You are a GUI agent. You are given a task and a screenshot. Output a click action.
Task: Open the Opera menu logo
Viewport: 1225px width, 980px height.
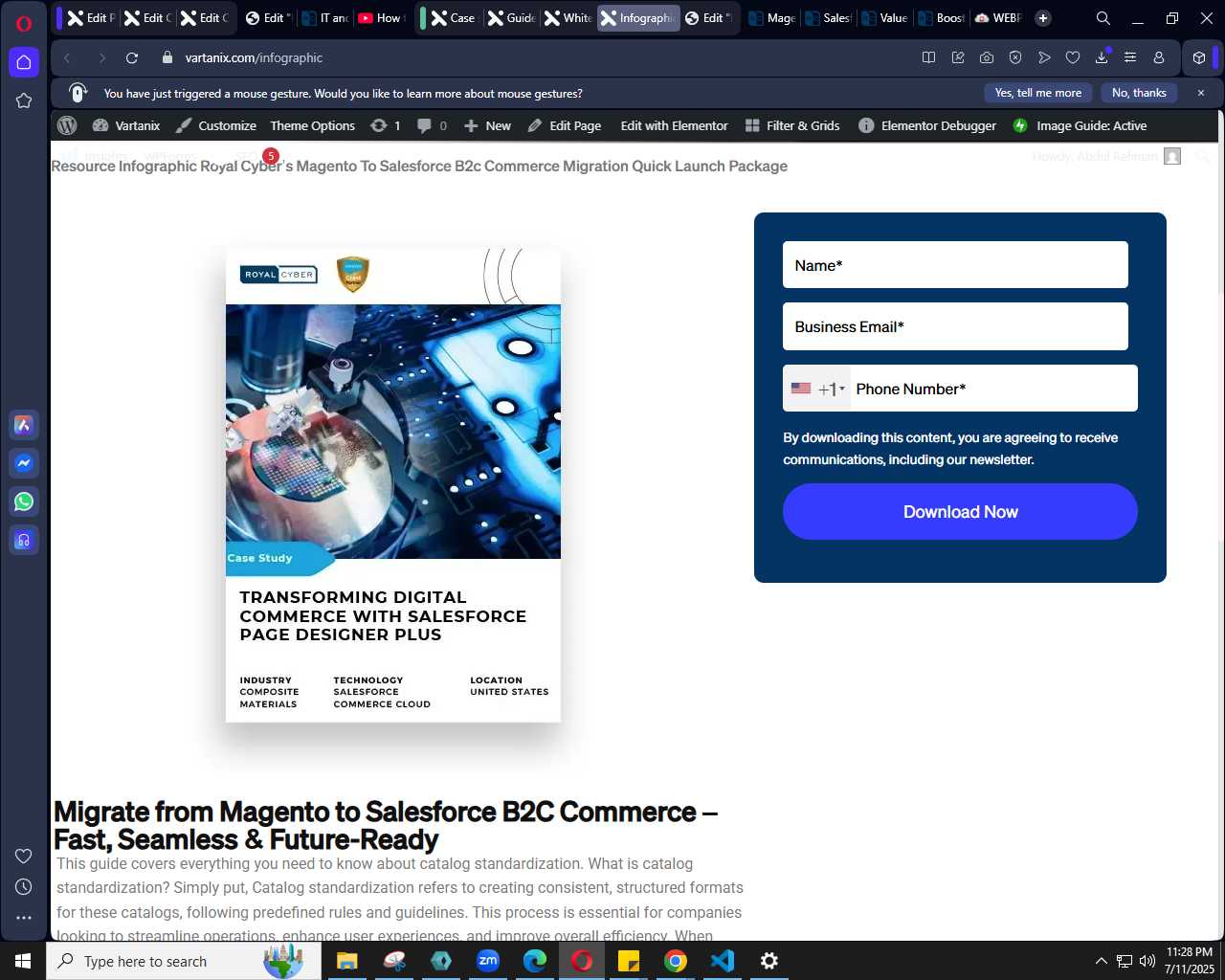[24, 23]
